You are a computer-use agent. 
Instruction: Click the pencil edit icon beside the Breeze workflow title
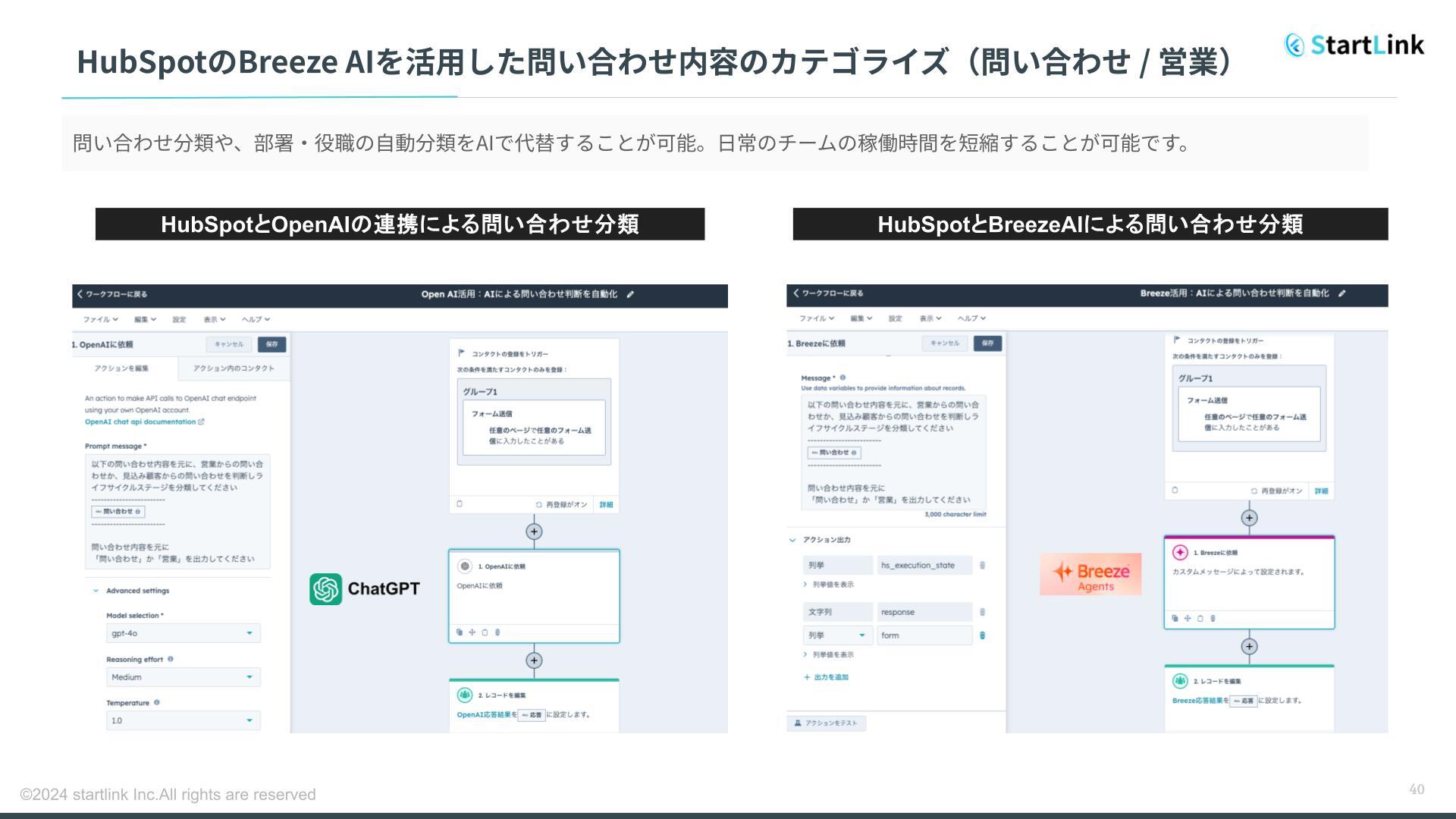coord(1342,292)
